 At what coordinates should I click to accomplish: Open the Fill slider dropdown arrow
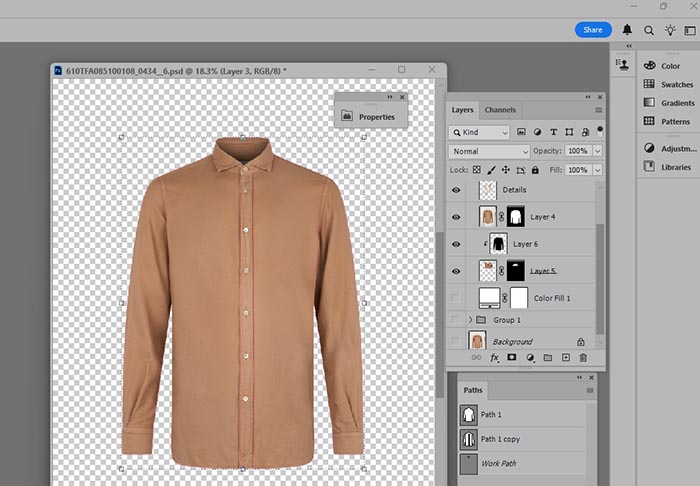(597, 170)
